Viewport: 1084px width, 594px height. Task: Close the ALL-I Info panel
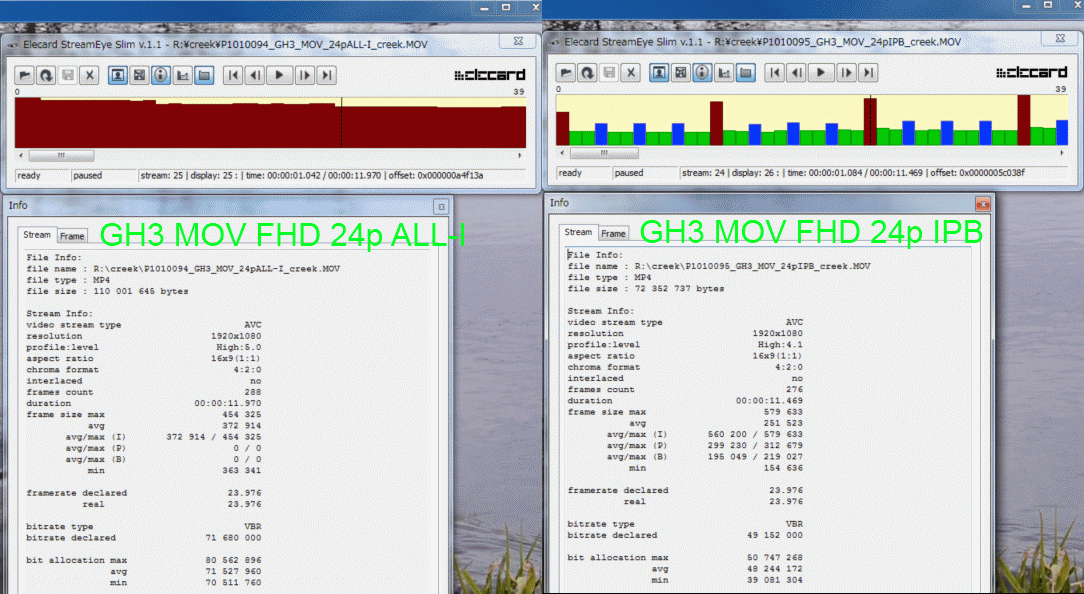439,206
